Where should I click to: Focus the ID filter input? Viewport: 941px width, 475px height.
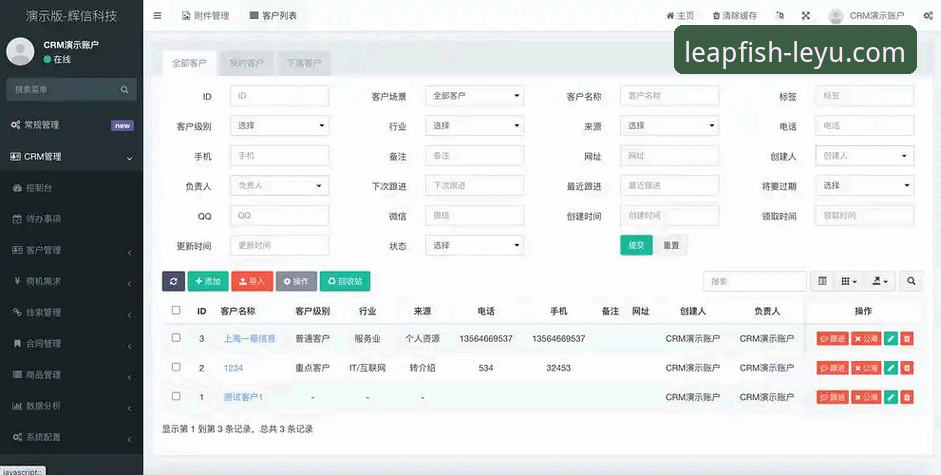pos(280,95)
